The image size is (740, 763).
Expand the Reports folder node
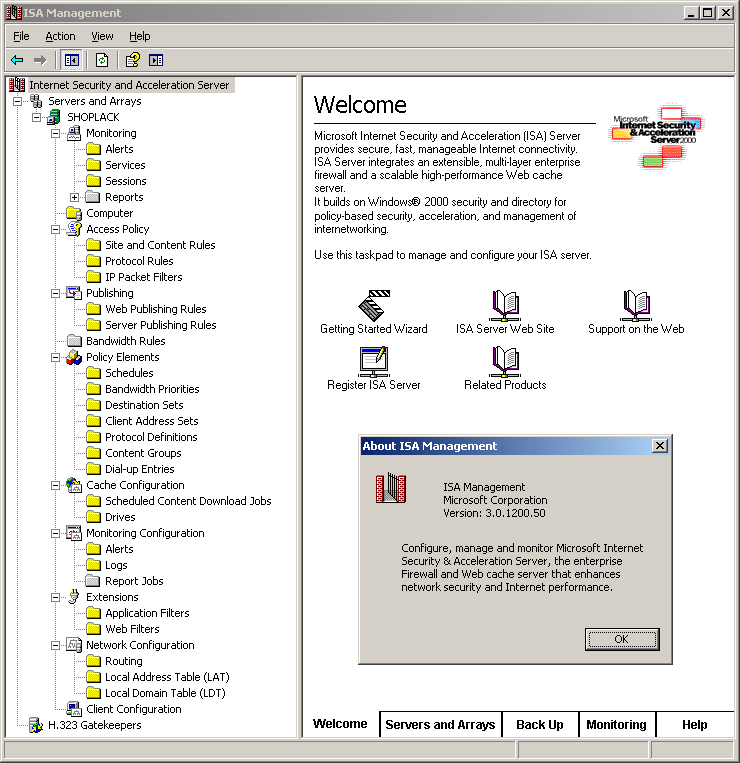[x=74, y=197]
